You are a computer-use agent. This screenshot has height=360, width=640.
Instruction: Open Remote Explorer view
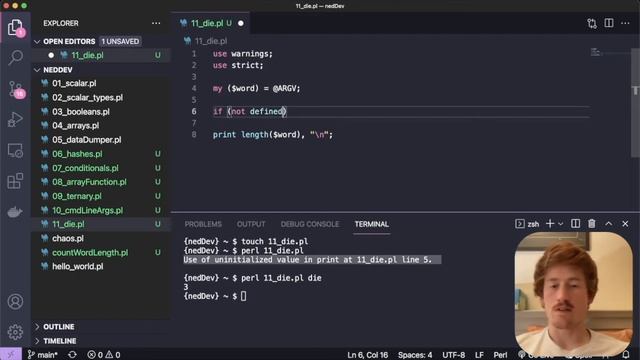pos(15,151)
